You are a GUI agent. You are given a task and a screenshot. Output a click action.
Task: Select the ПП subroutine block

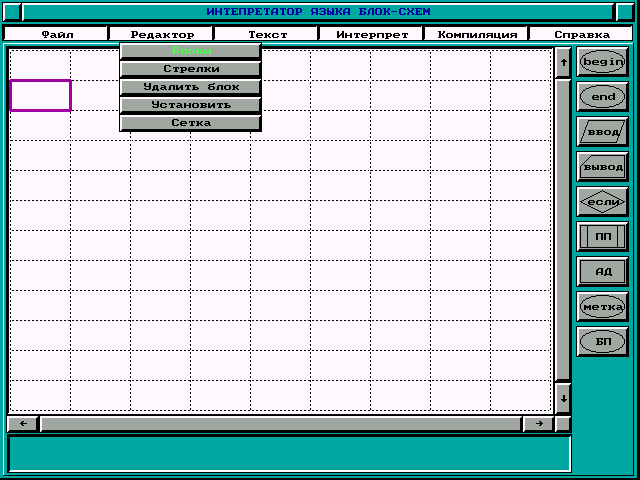tap(602, 237)
